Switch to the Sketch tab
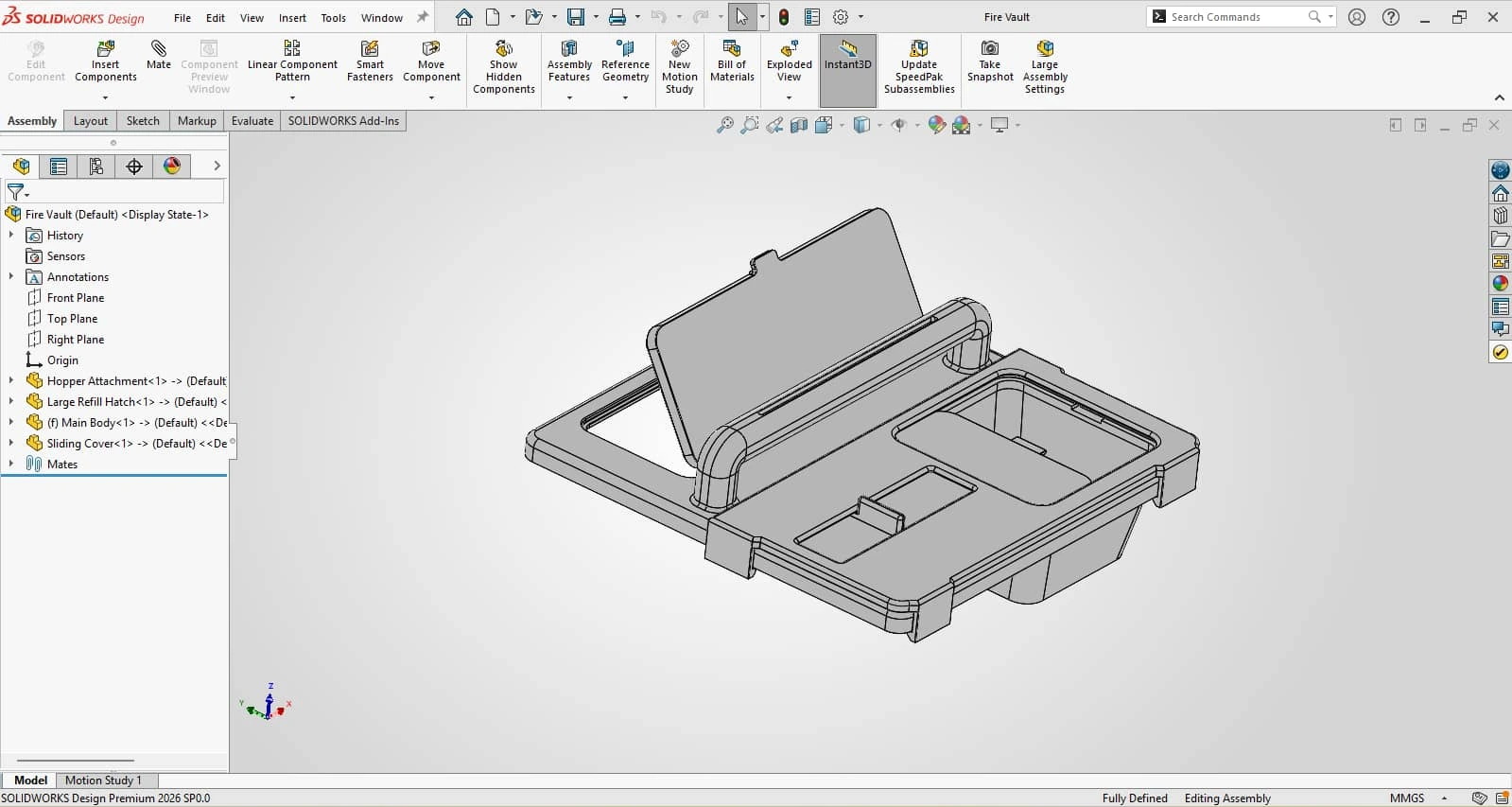The height and width of the screenshot is (807, 1512). (x=143, y=121)
